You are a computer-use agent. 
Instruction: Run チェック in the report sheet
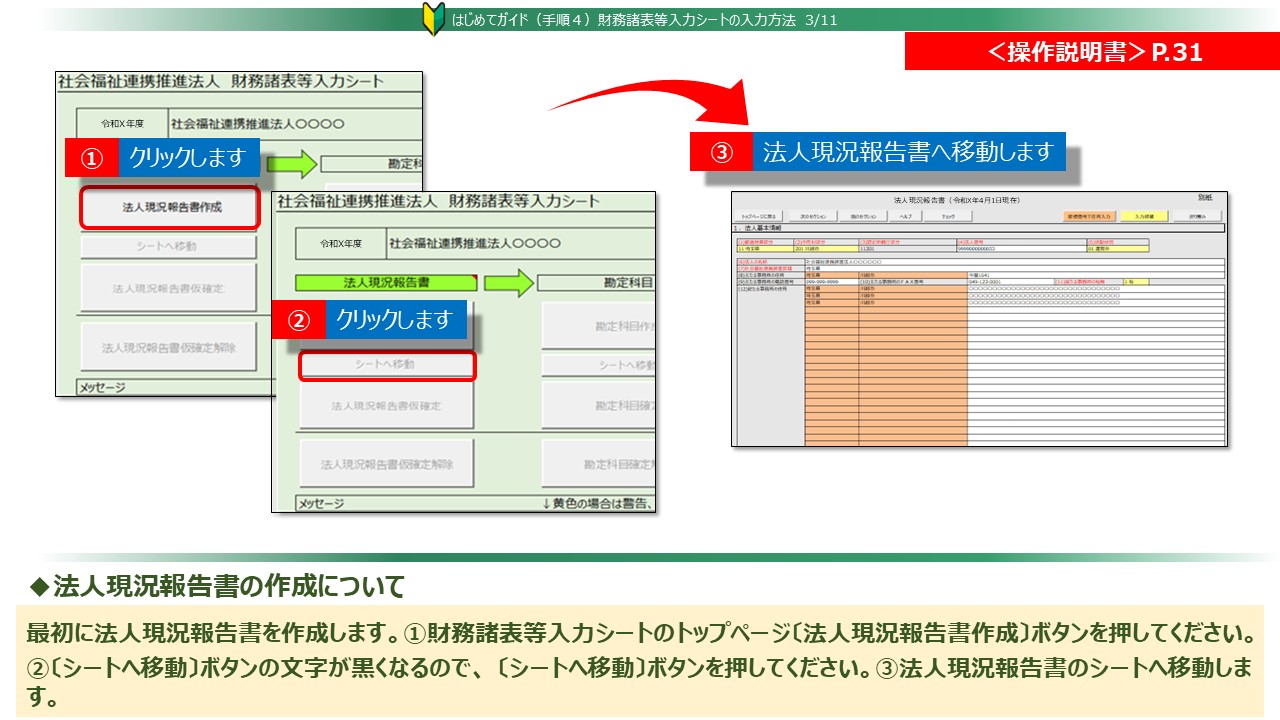(x=949, y=215)
